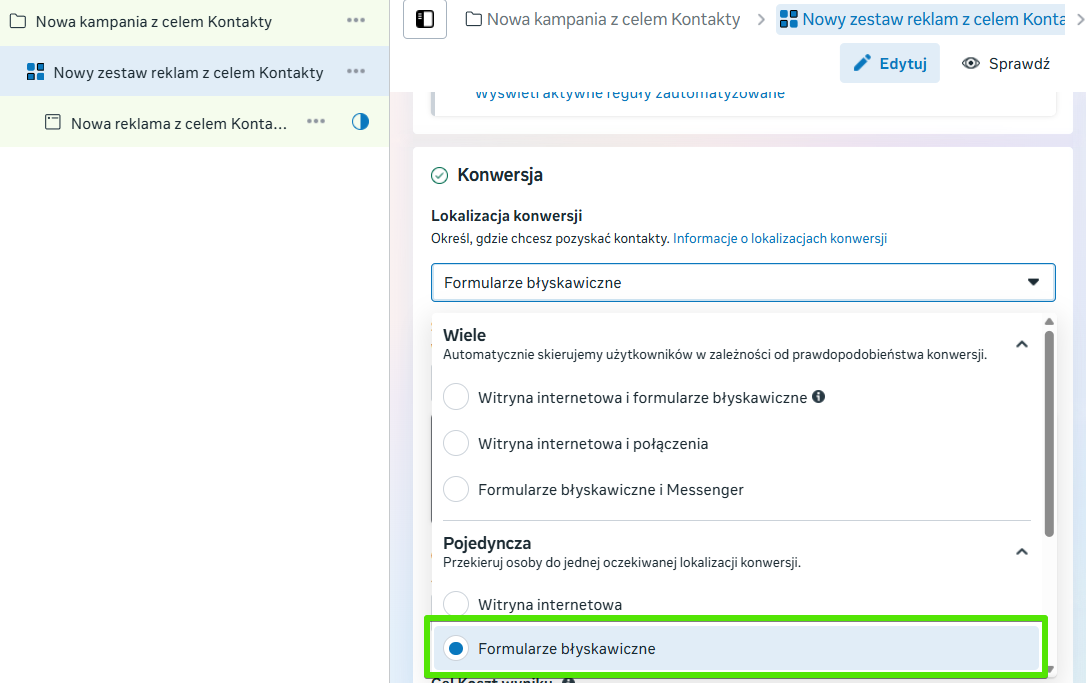Click the Edytuj button
This screenshot has width=1086, height=683.
[889, 64]
